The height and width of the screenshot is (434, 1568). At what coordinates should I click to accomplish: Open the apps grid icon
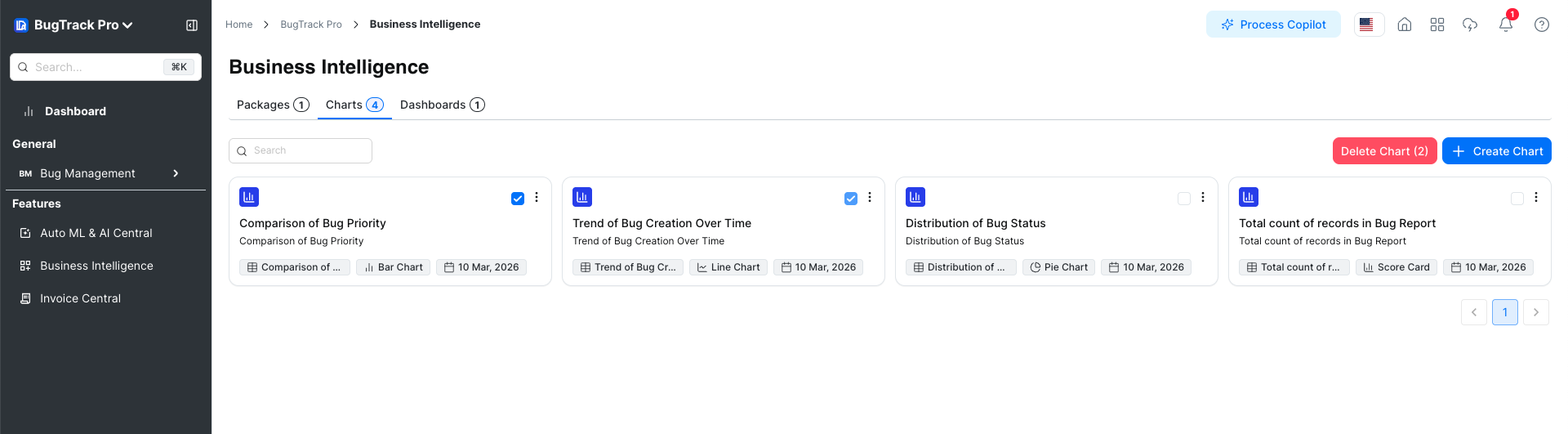[1437, 25]
